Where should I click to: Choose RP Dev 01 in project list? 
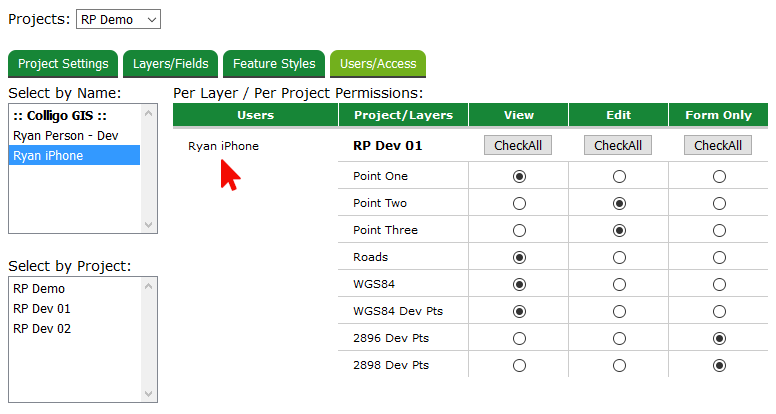click(42, 309)
